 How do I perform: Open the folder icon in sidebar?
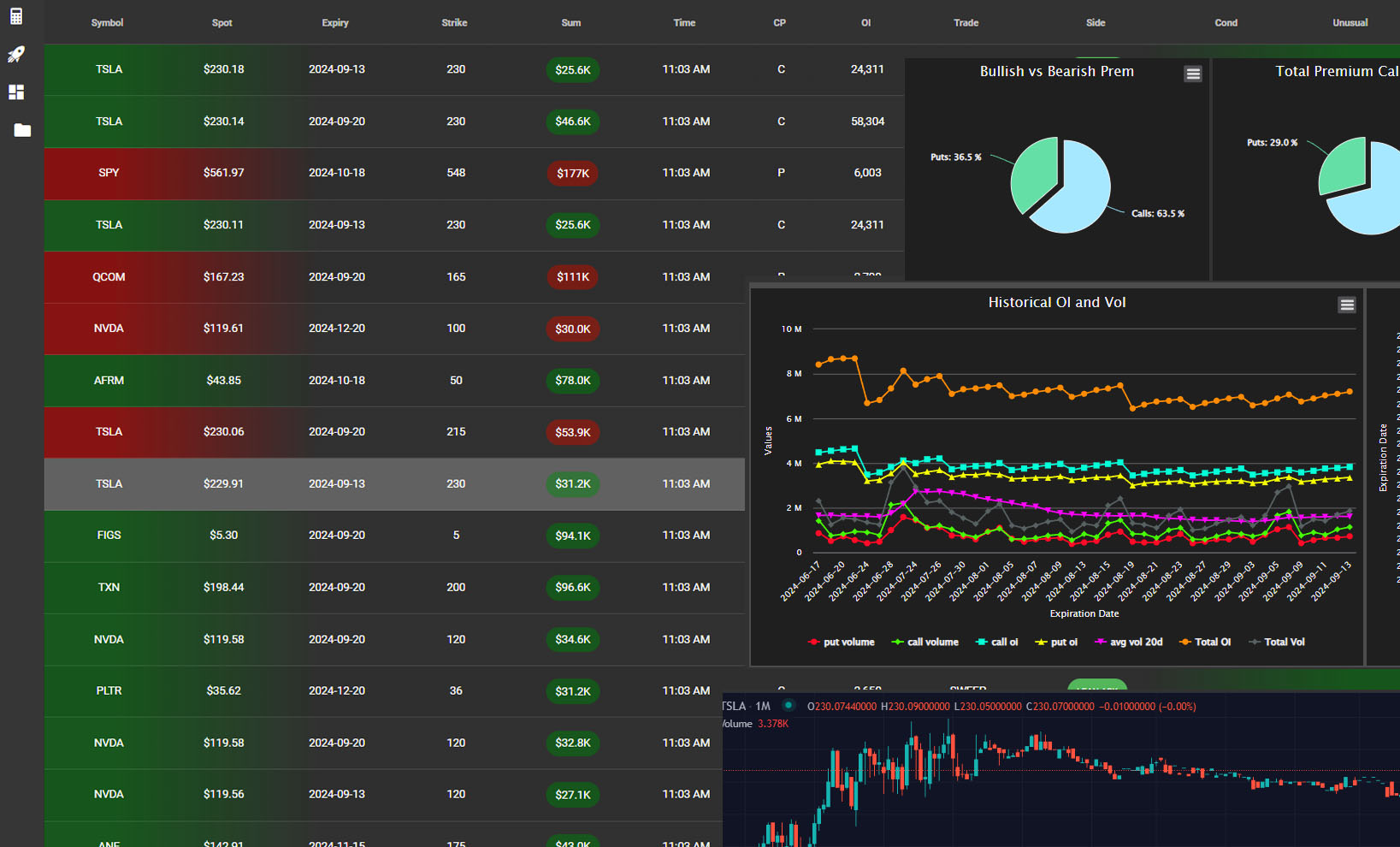pos(22,130)
